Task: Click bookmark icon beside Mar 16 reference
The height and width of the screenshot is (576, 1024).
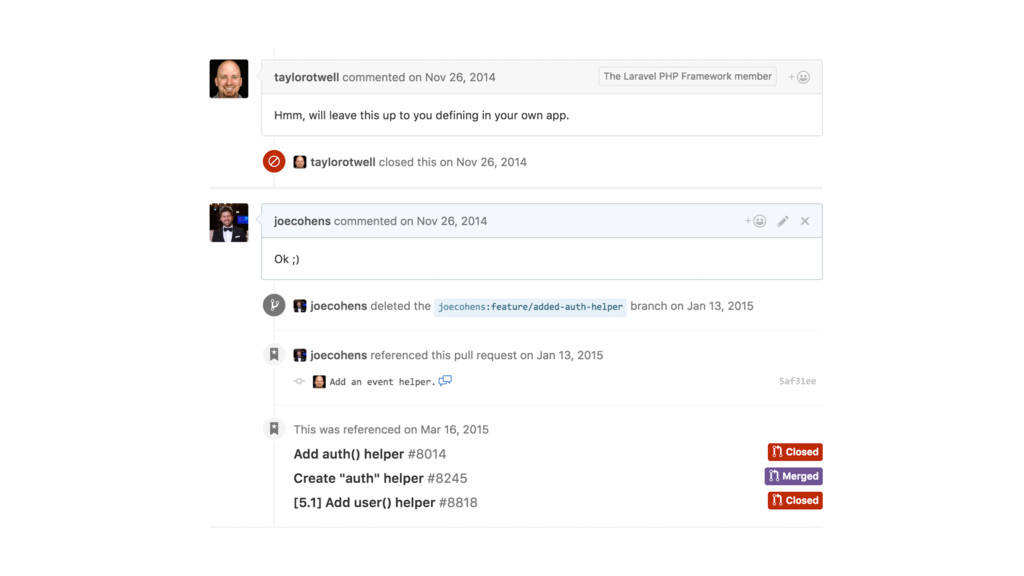Action: pos(274,429)
